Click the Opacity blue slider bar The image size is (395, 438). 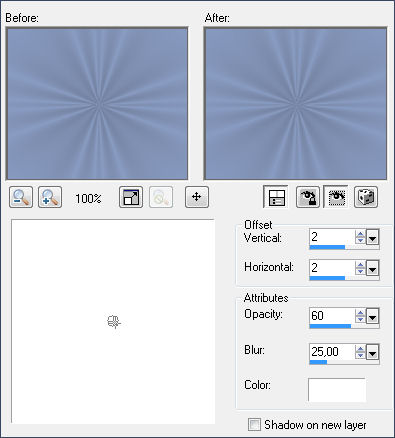(x=330, y=326)
